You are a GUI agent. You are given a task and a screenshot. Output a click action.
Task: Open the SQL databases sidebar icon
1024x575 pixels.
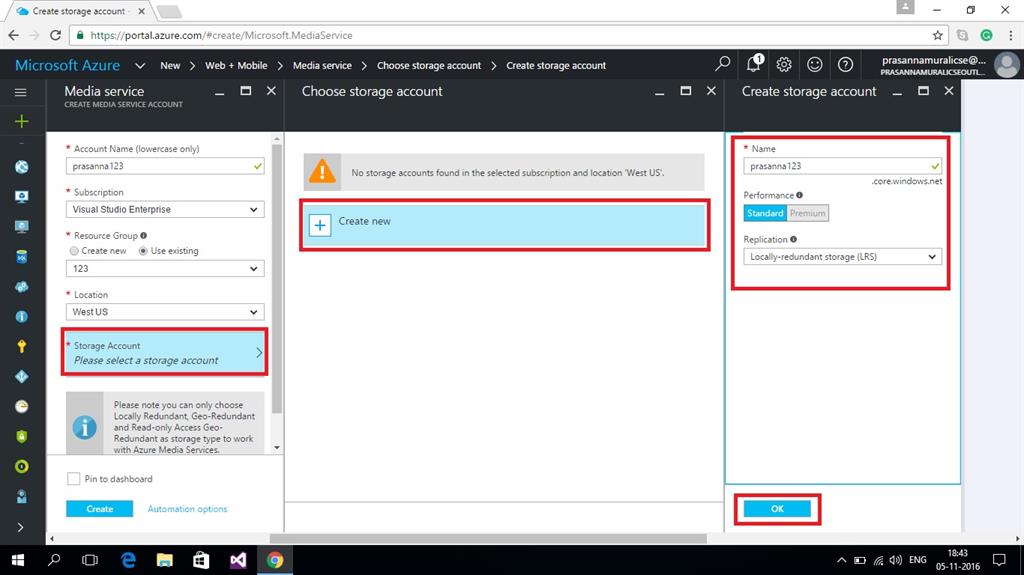(x=22, y=257)
